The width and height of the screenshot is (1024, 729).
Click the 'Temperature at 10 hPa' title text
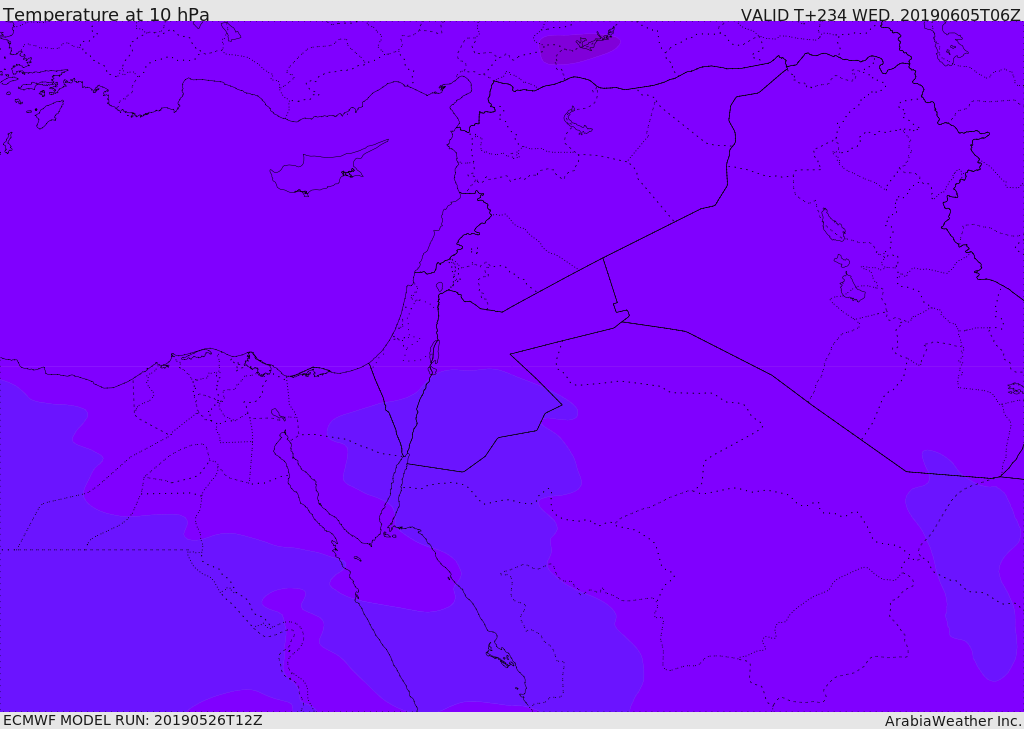pyautogui.click(x=106, y=14)
